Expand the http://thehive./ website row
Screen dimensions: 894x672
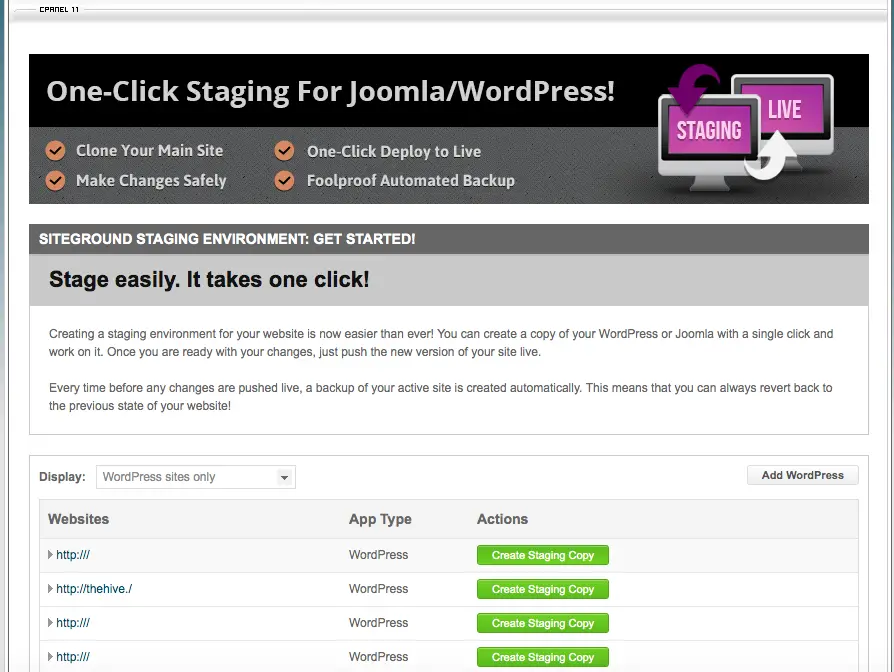click(50, 589)
